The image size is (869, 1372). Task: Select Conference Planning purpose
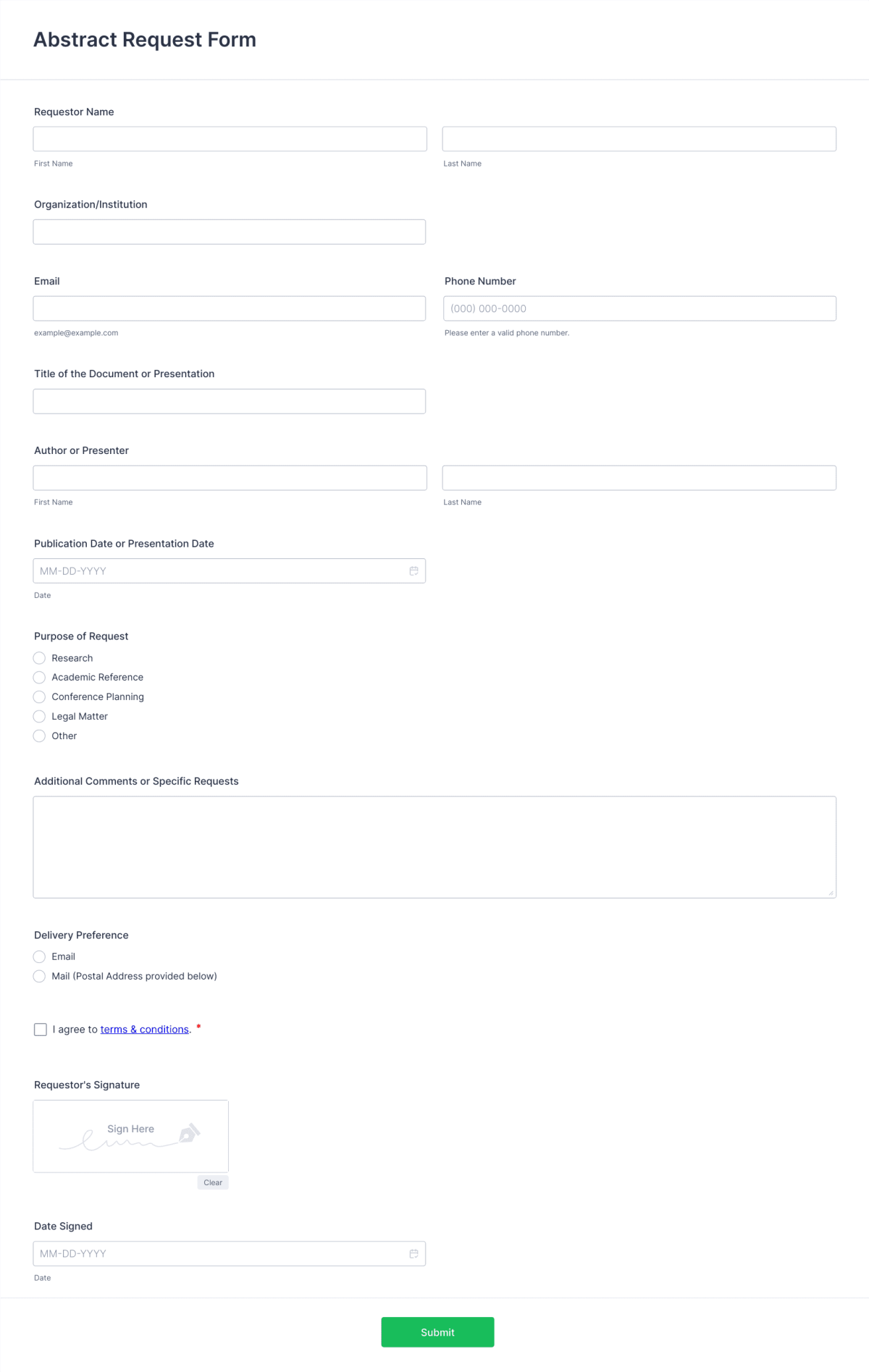(x=39, y=696)
